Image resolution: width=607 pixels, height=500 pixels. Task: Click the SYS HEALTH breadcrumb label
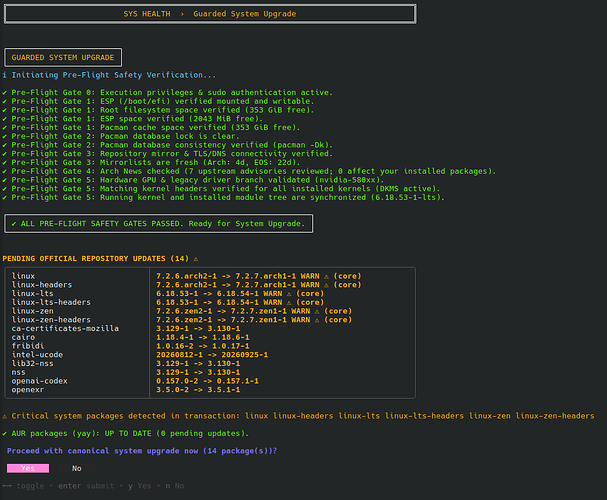pyautogui.click(x=147, y=14)
